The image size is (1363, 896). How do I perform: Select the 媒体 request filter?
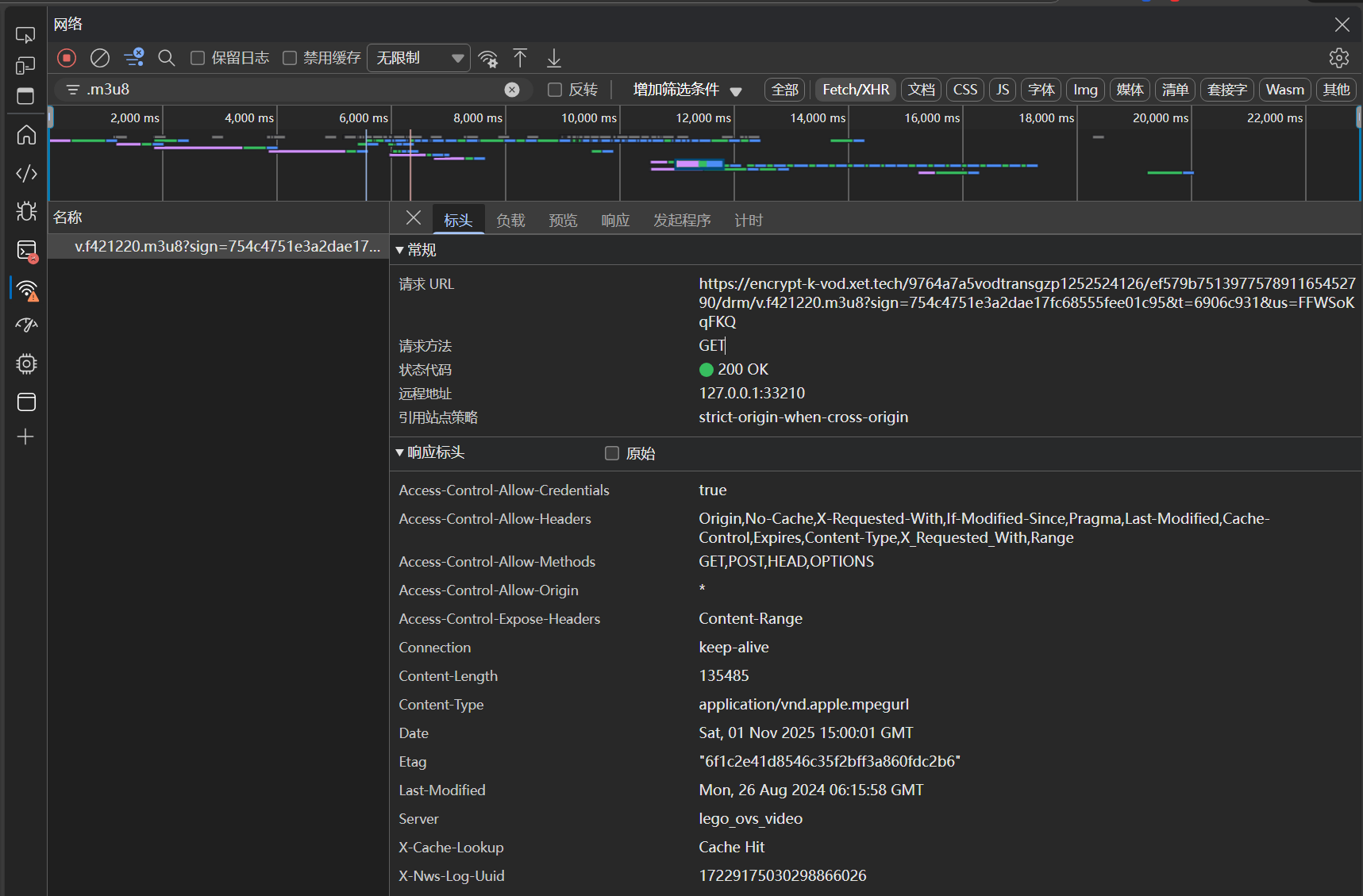click(1130, 90)
